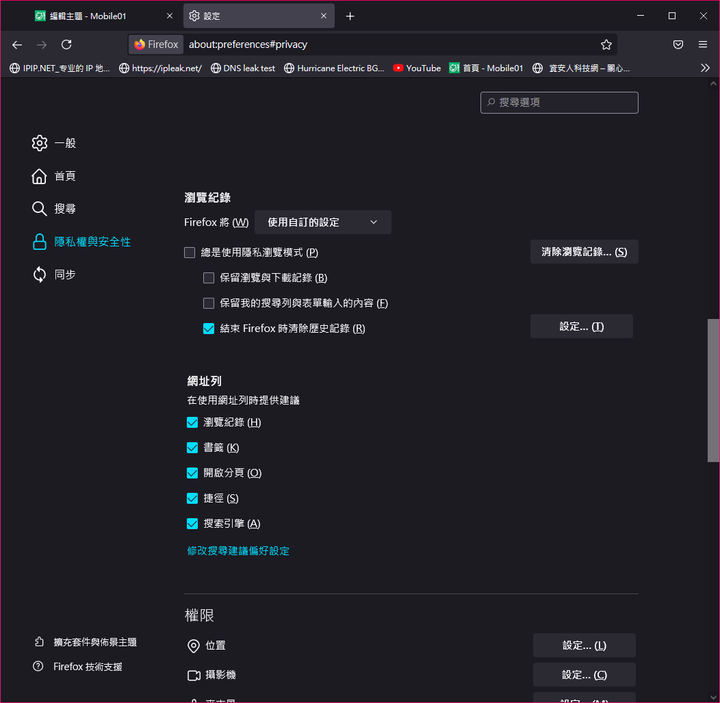This screenshot has width=720, height=703.
Task: Toggle 保留瀏覽與下載記錄 checkbox
Action: coord(208,278)
